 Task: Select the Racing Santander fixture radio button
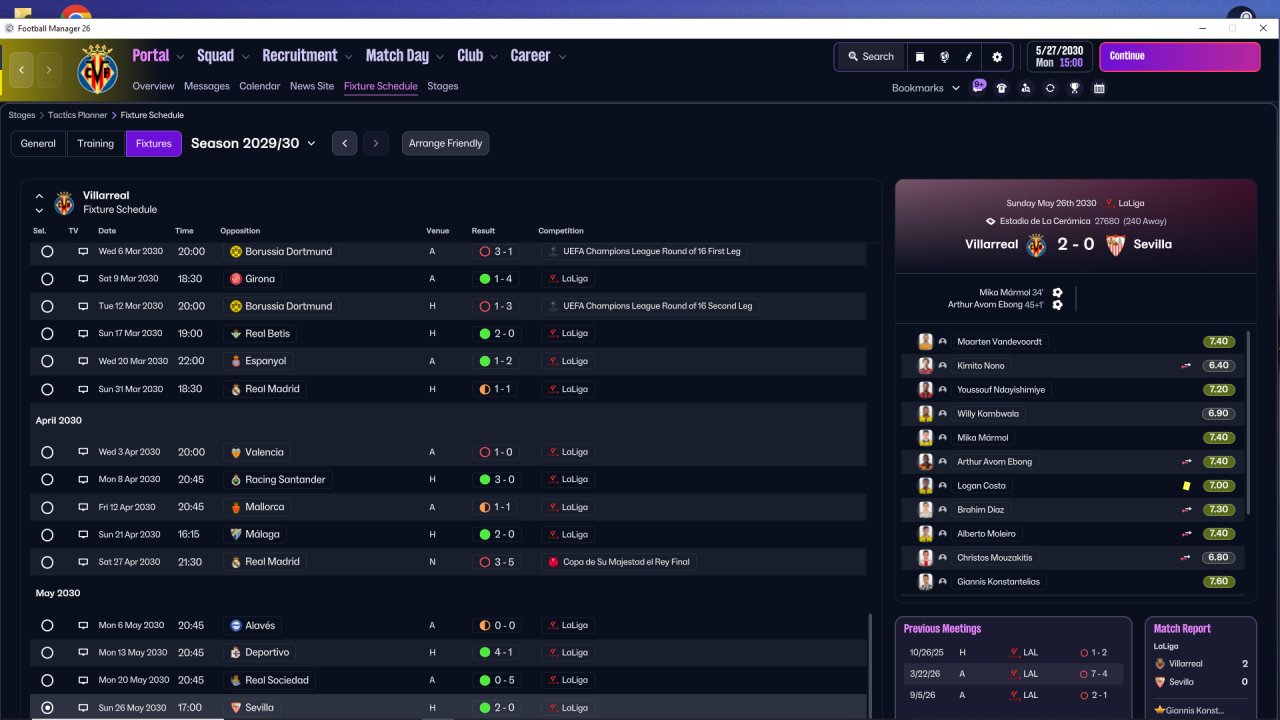point(47,480)
